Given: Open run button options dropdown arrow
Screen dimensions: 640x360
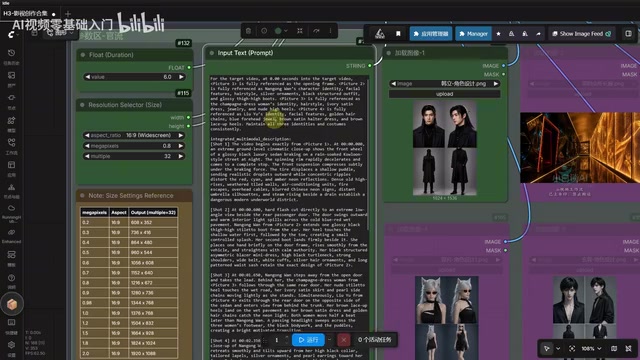Looking at the screenshot, I should pyautogui.click(x=329, y=340).
